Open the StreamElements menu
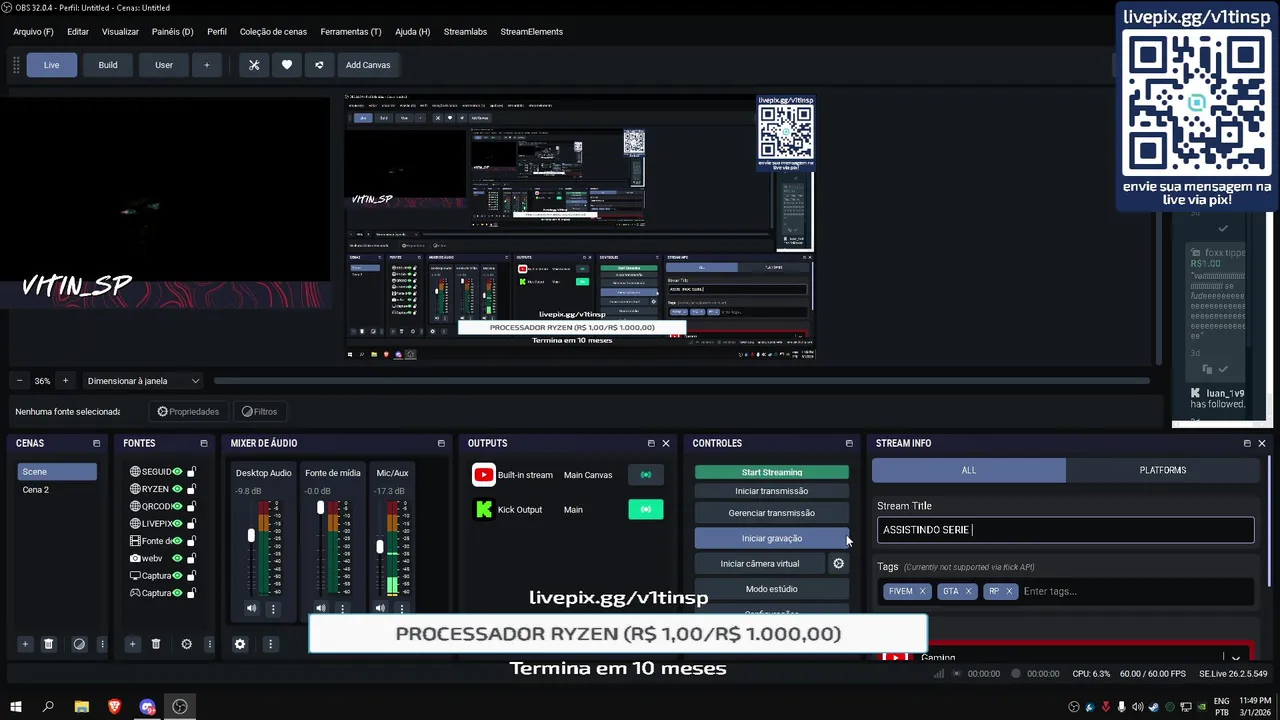1280x720 pixels. 532,32
